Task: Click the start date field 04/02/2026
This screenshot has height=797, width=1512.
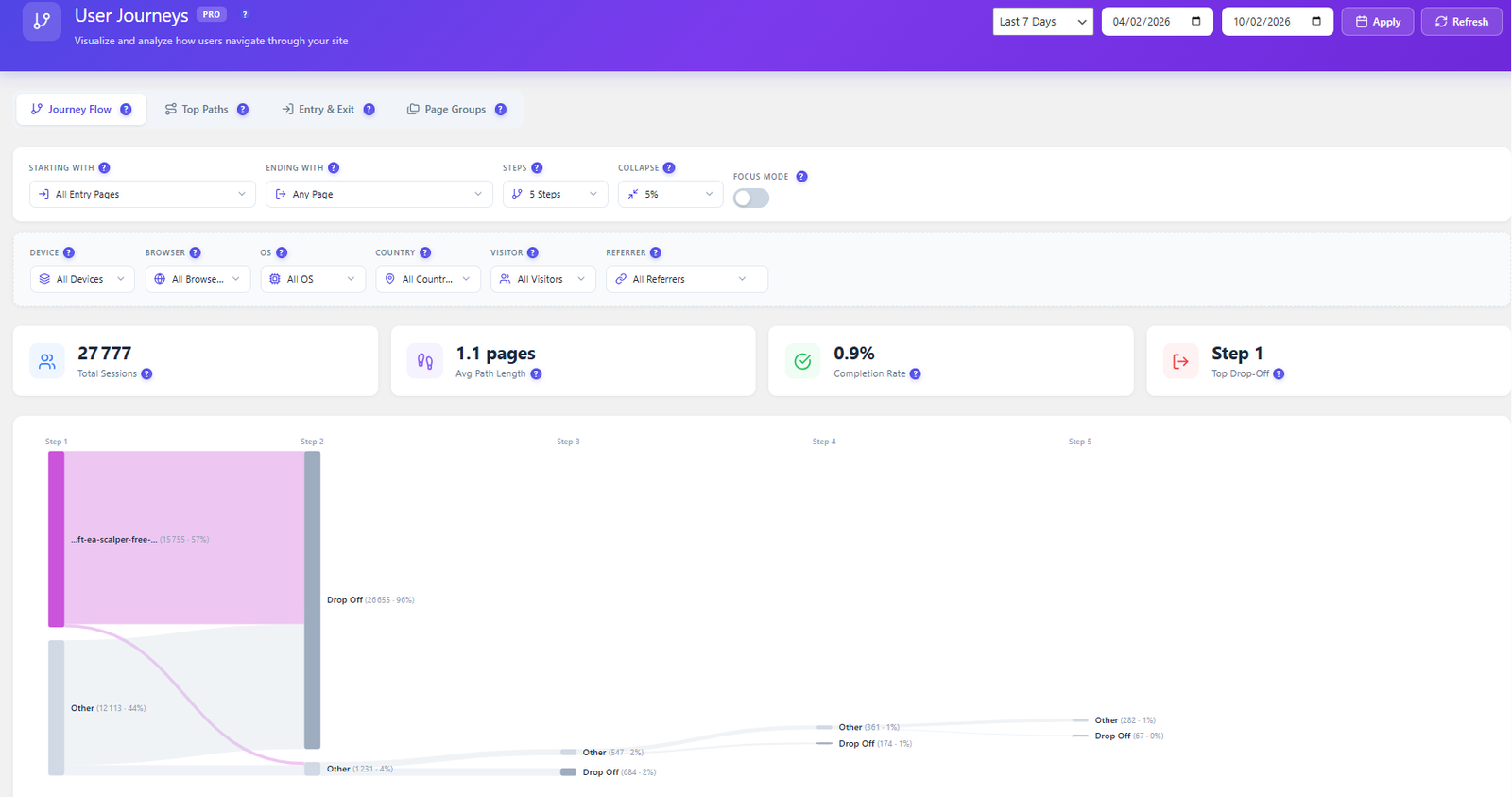Action: pos(1156,22)
